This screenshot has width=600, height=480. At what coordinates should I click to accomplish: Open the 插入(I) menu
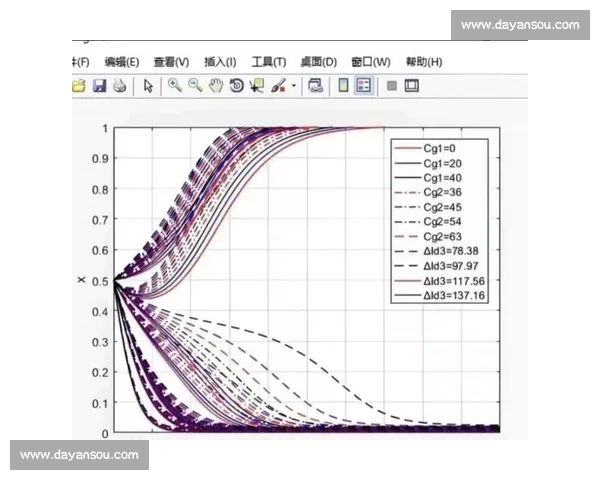221,62
